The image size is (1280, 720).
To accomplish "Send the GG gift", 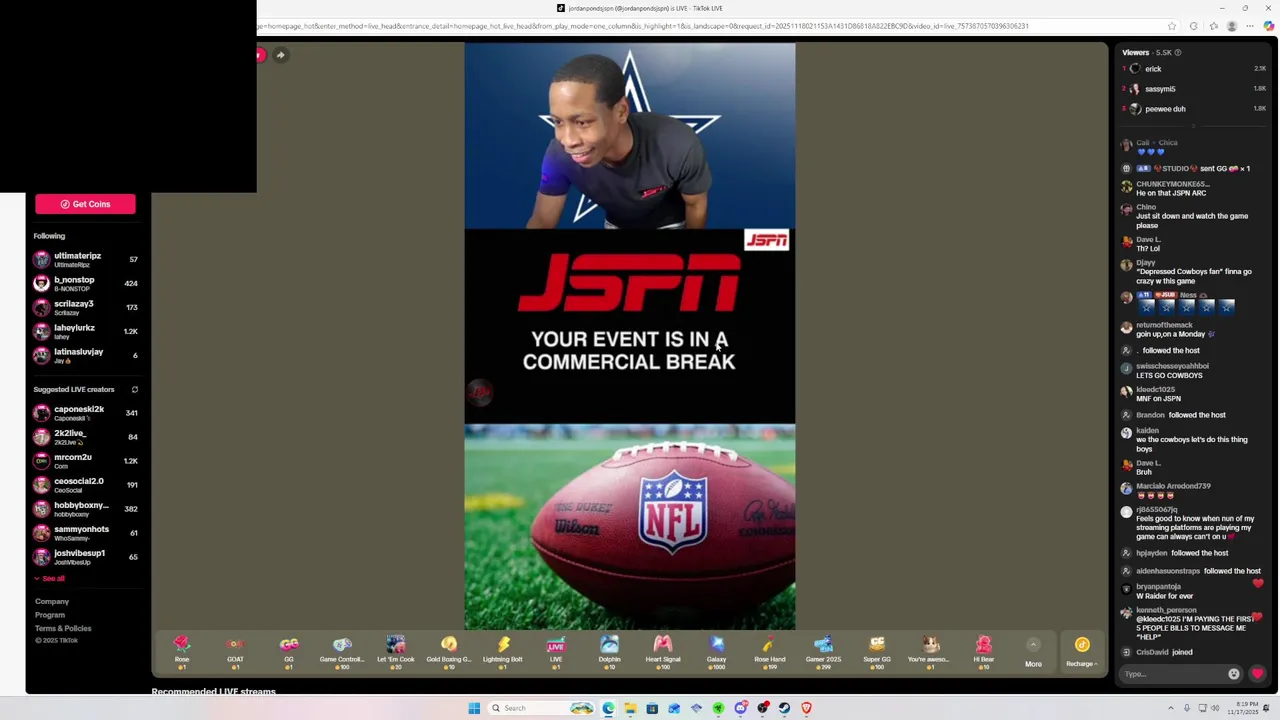I will click(289, 651).
